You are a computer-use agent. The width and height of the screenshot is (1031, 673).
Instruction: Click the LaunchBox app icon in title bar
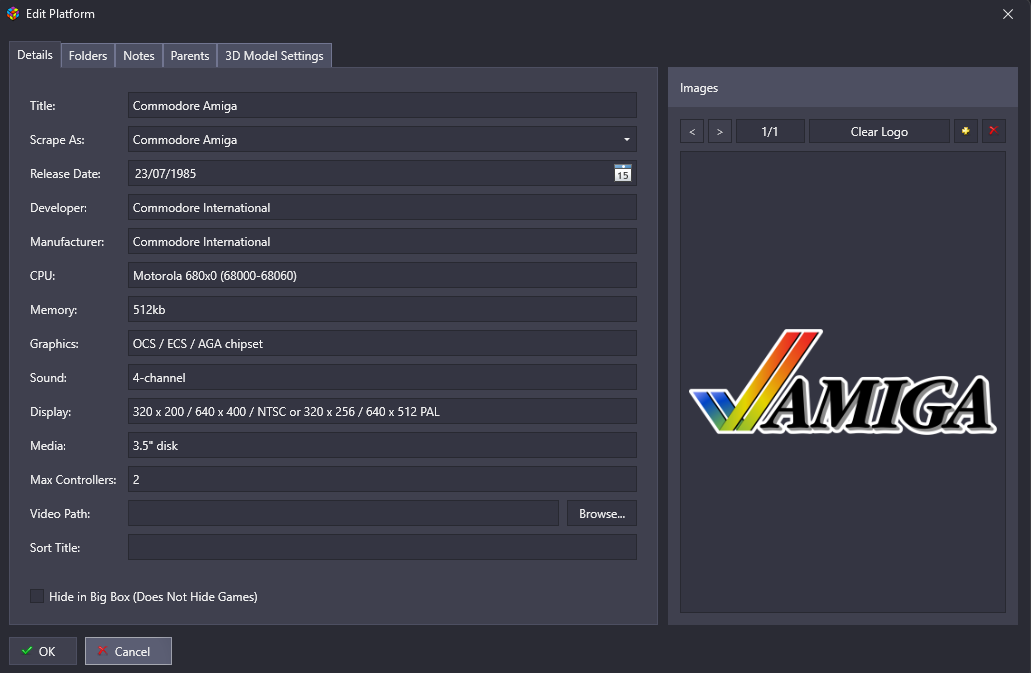coord(13,13)
